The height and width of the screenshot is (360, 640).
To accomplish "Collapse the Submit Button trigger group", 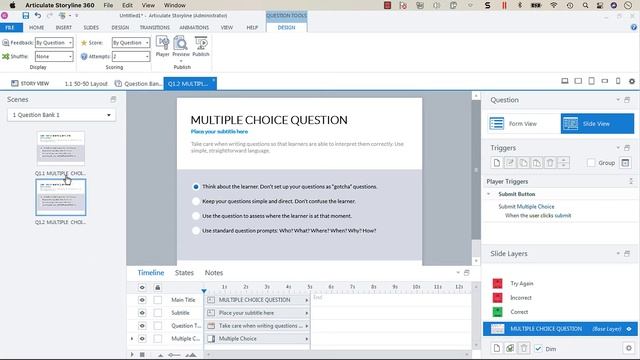I will 489,194.
